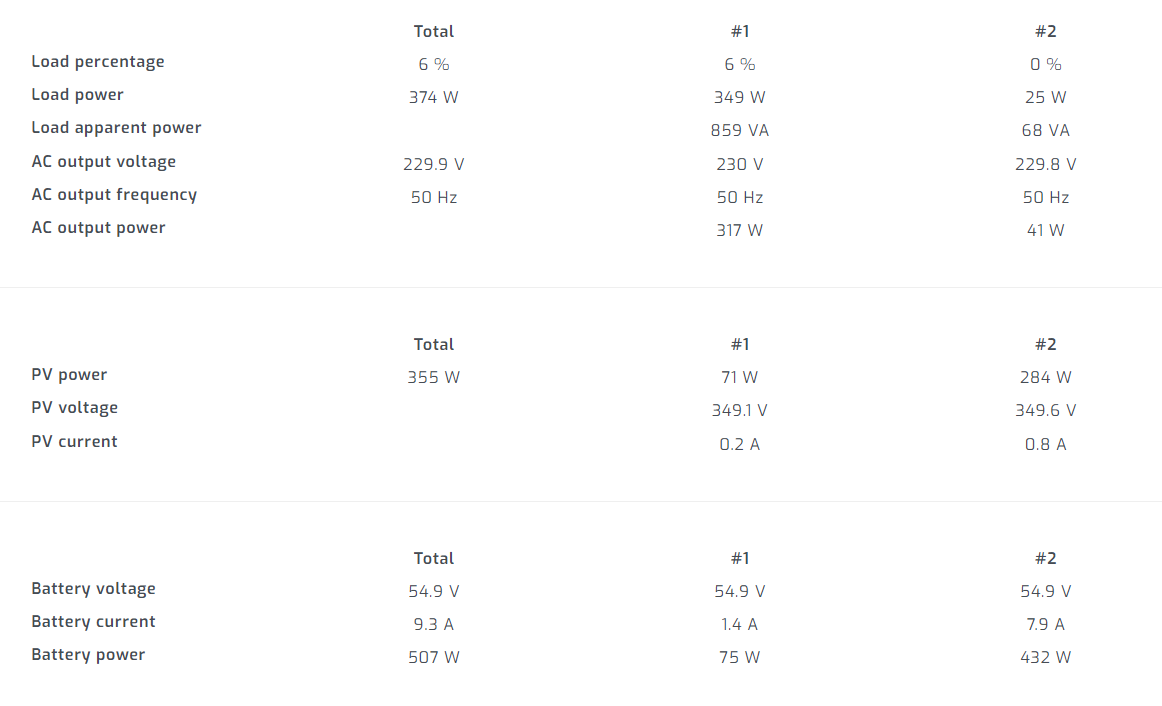Click the Total header above PV power
The image size is (1162, 706).
pyautogui.click(x=434, y=345)
